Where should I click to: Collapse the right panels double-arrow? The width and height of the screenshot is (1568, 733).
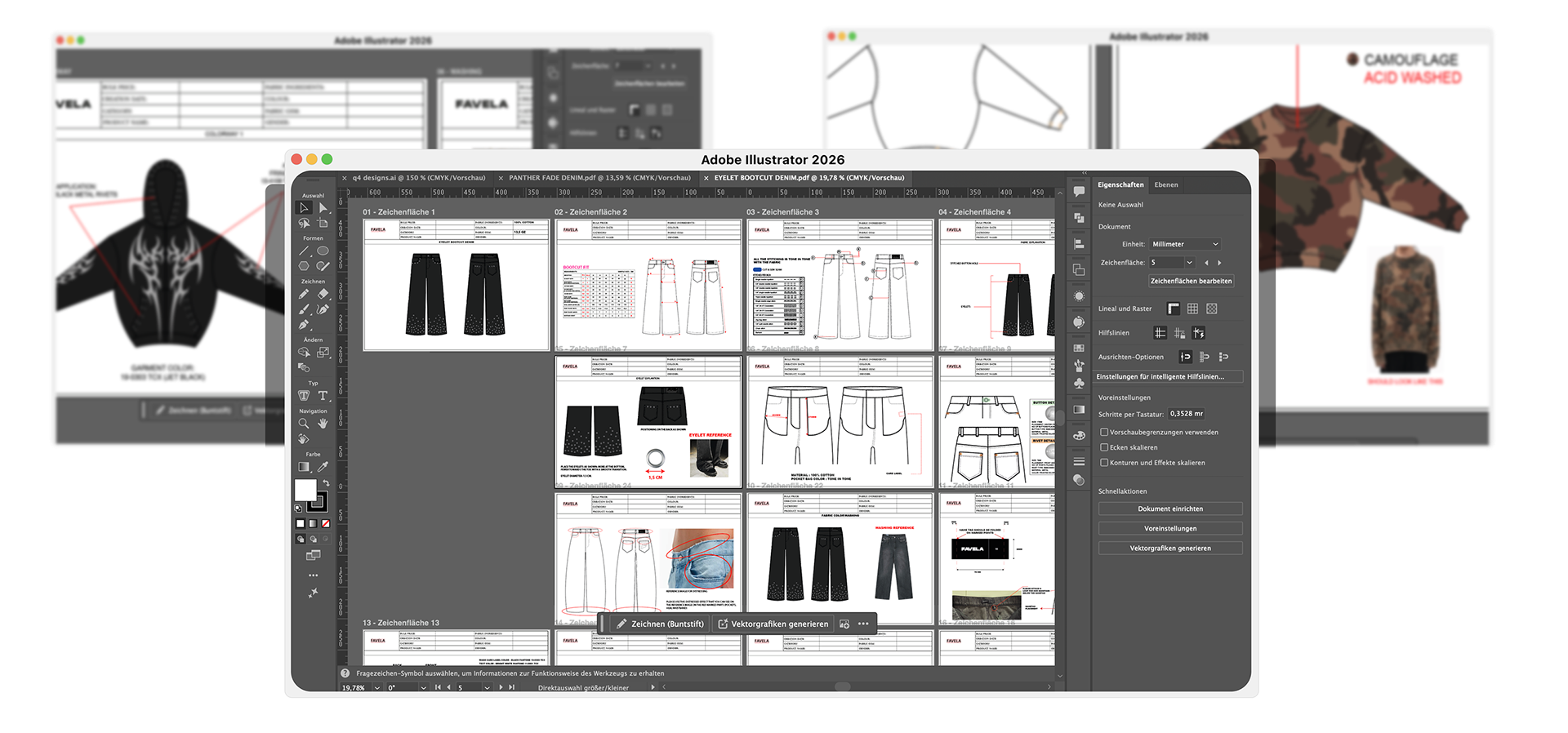point(1085,173)
